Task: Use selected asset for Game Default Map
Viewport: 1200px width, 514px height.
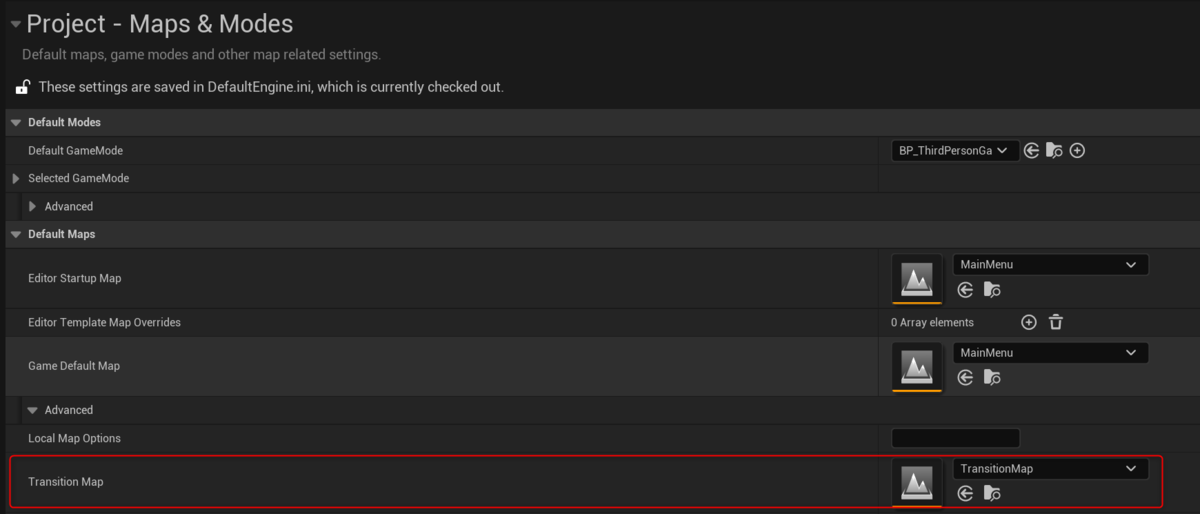Action: click(965, 378)
